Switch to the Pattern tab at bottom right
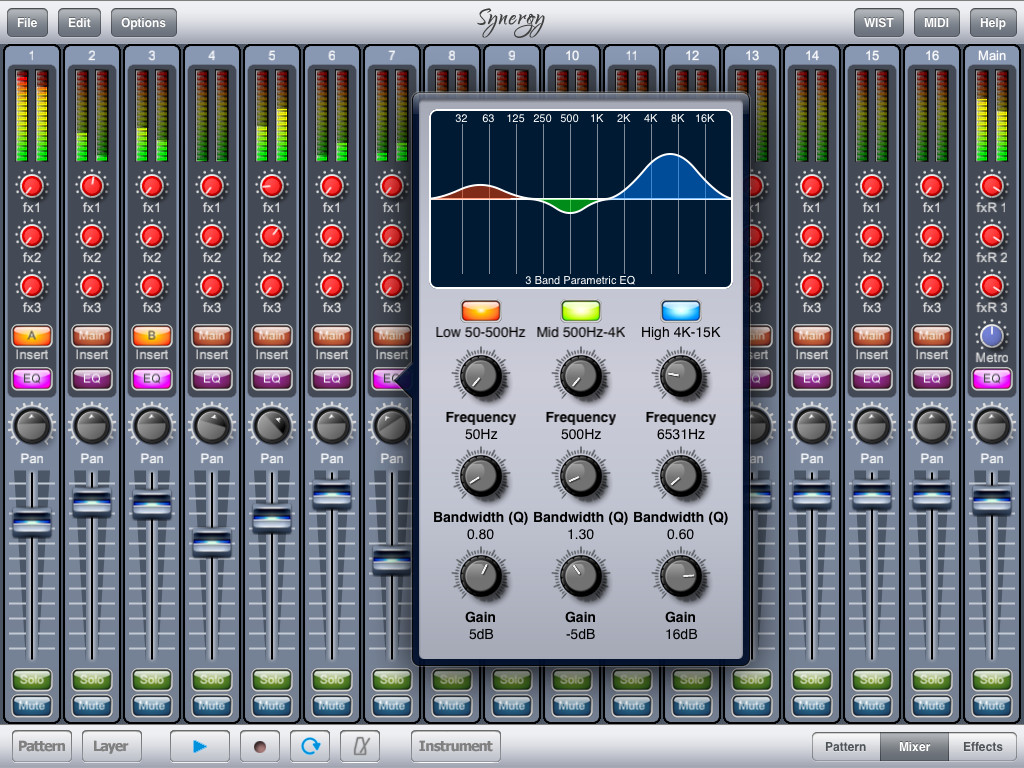Image resolution: width=1024 pixels, height=768 pixels. point(846,746)
